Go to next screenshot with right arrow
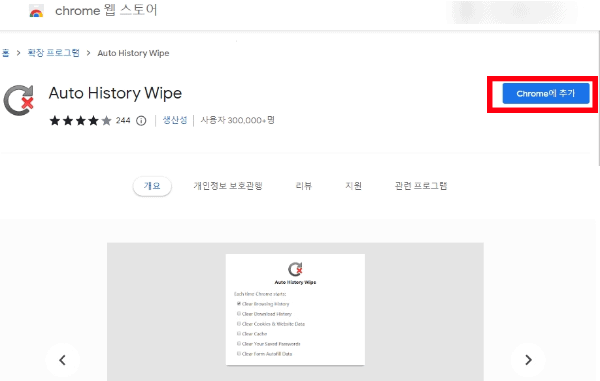600x381 pixels. point(528,360)
